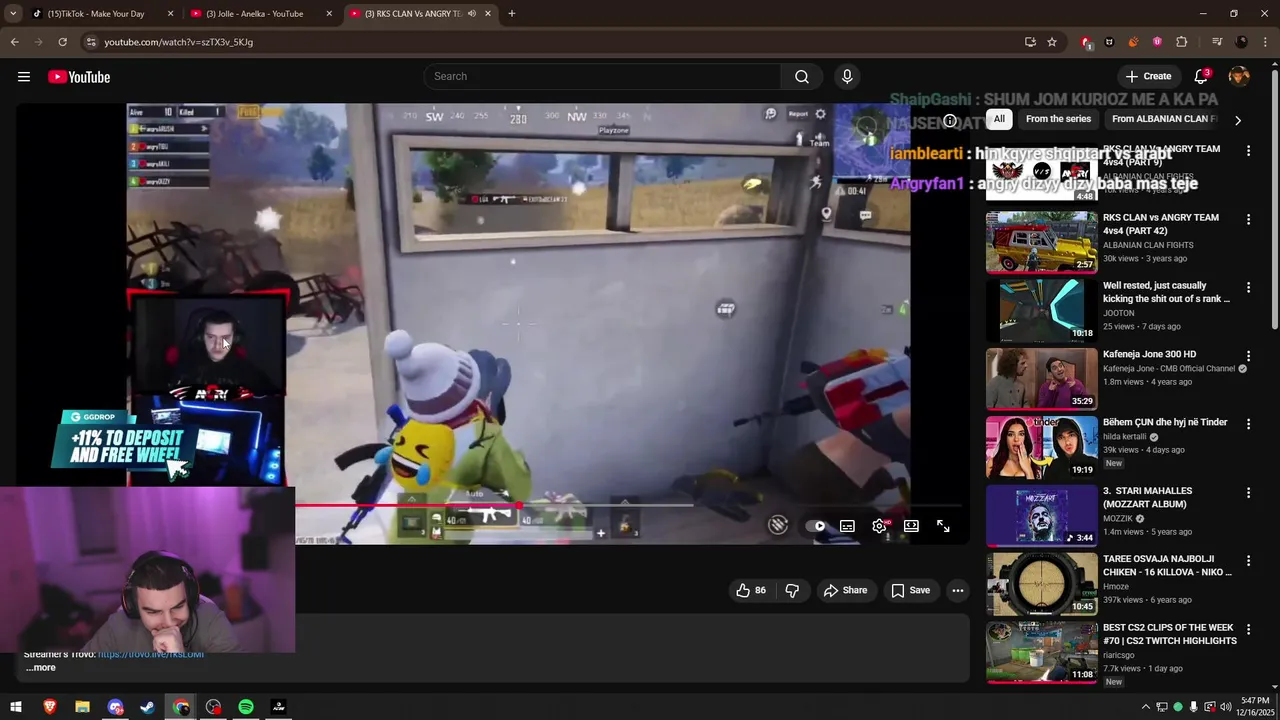1280x720 pixels.
Task: Click the browser address bar URL
Action: pos(179,42)
